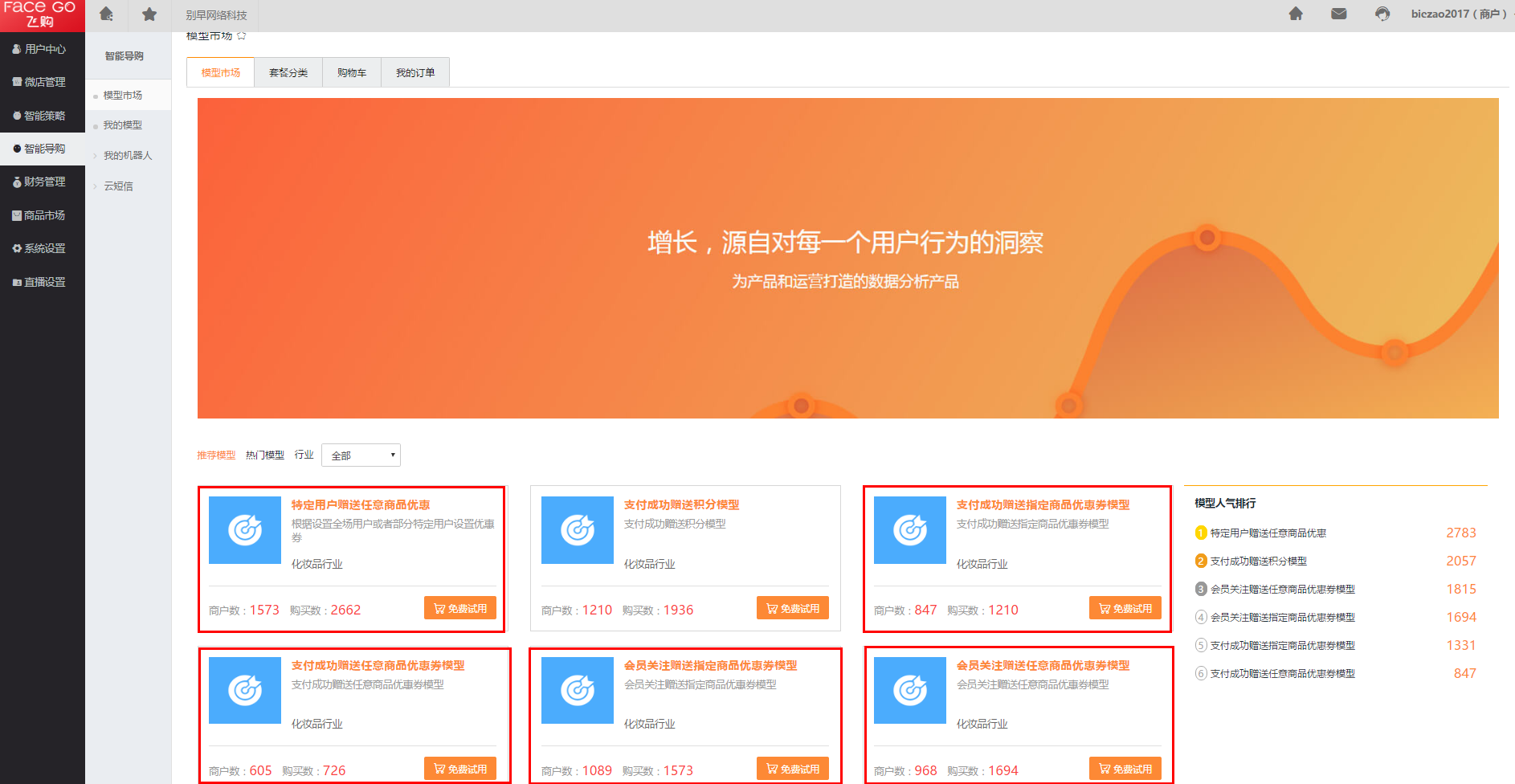Click 免费试用 for 特定用户赠送任意商品优惠
Viewport: 1515px width, 784px height.
pos(460,608)
